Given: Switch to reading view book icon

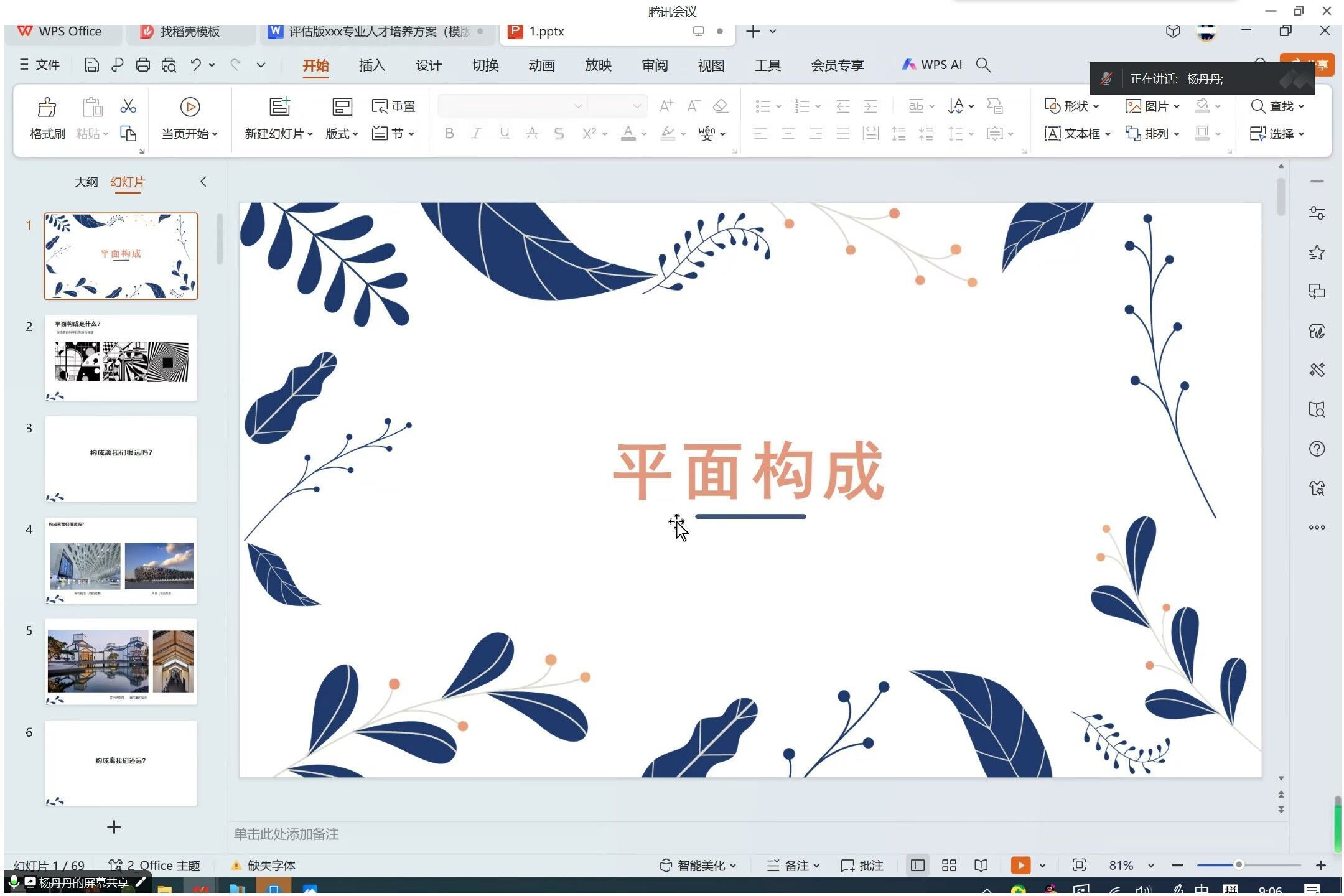Looking at the screenshot, I should pyautogui.click(x=981, y=866).
